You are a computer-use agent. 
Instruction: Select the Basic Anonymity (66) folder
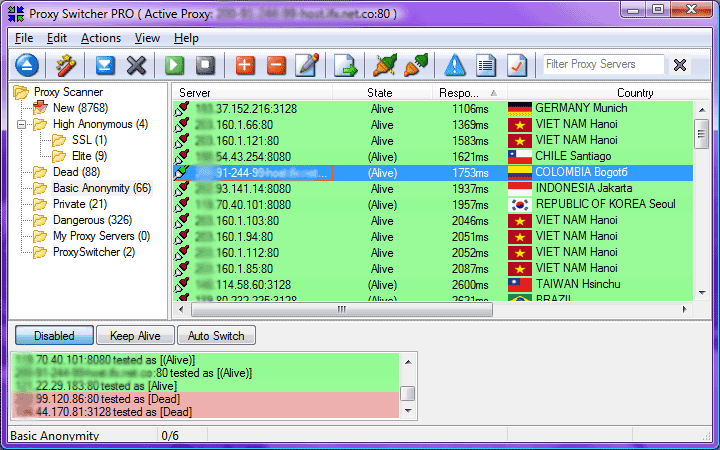[101, 188]
